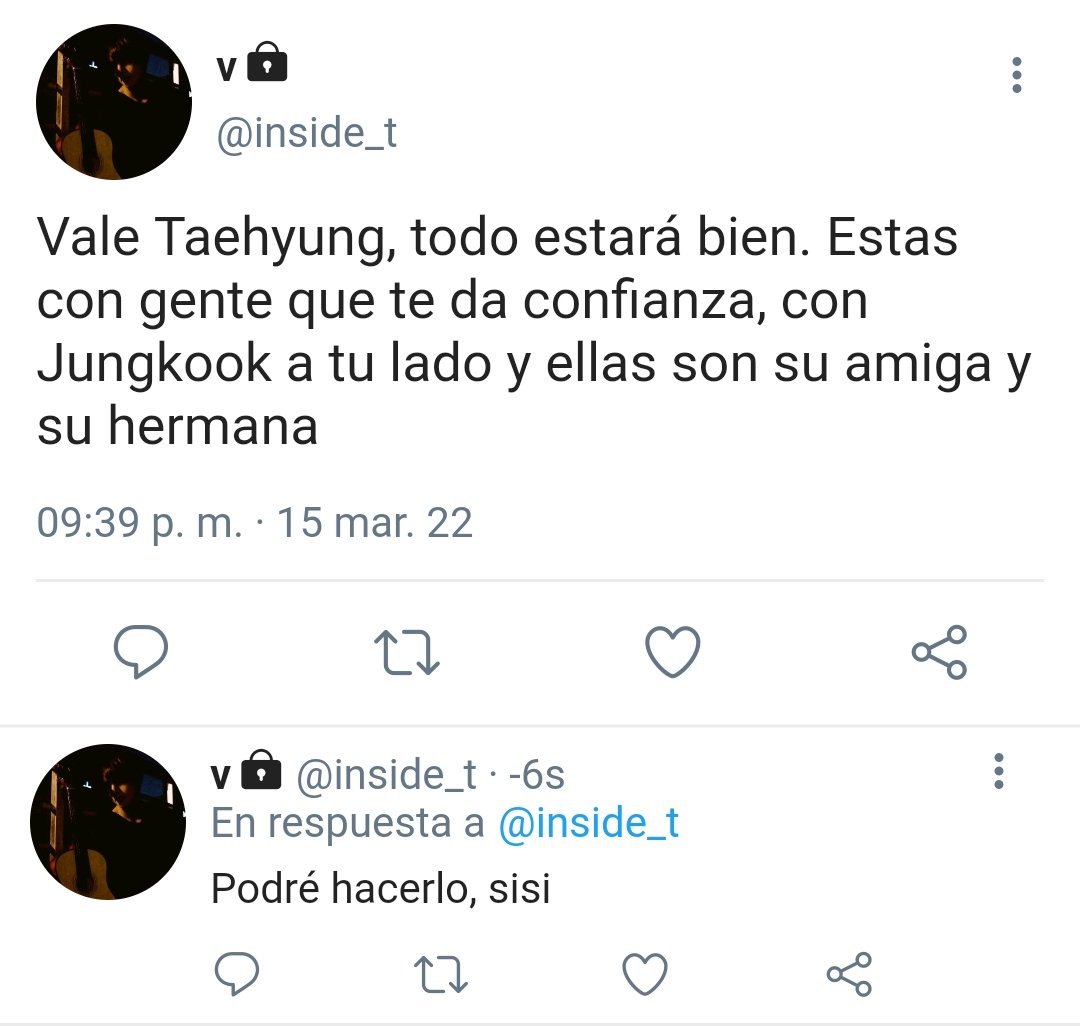
Task: Tap the lock icon beside reply's name
Action: coord(261,768)
